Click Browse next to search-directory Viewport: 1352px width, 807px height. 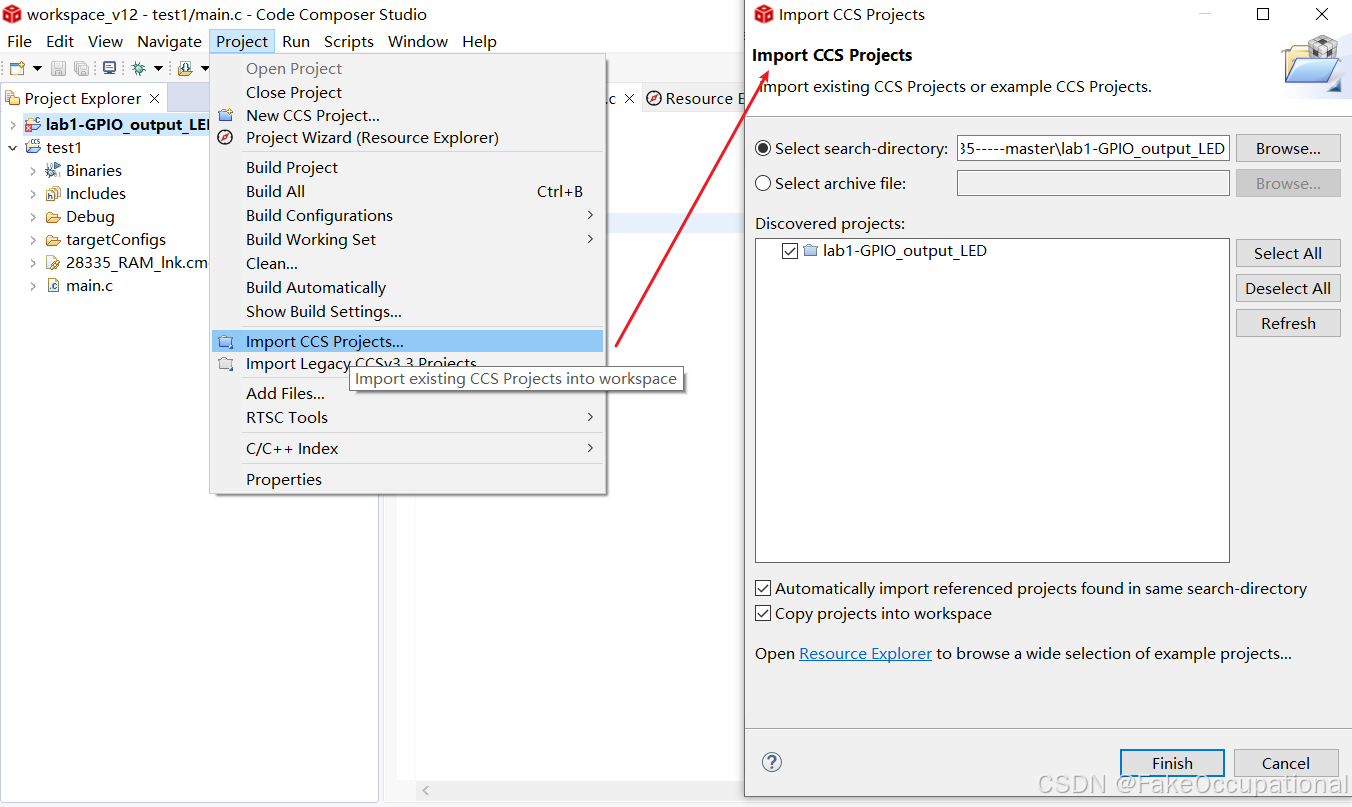click(x=1288, y=148)
